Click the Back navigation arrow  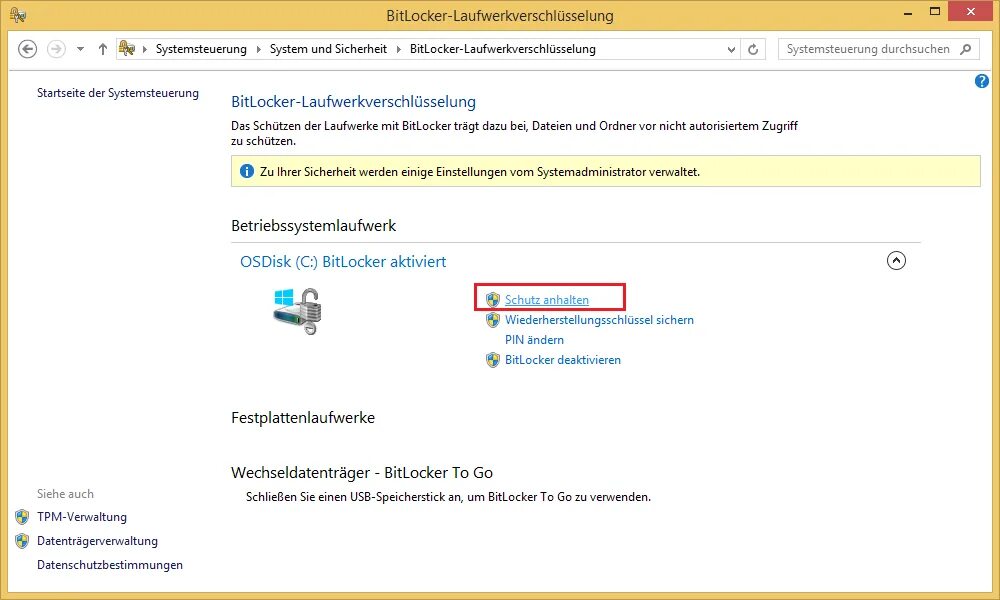point(27,49)
